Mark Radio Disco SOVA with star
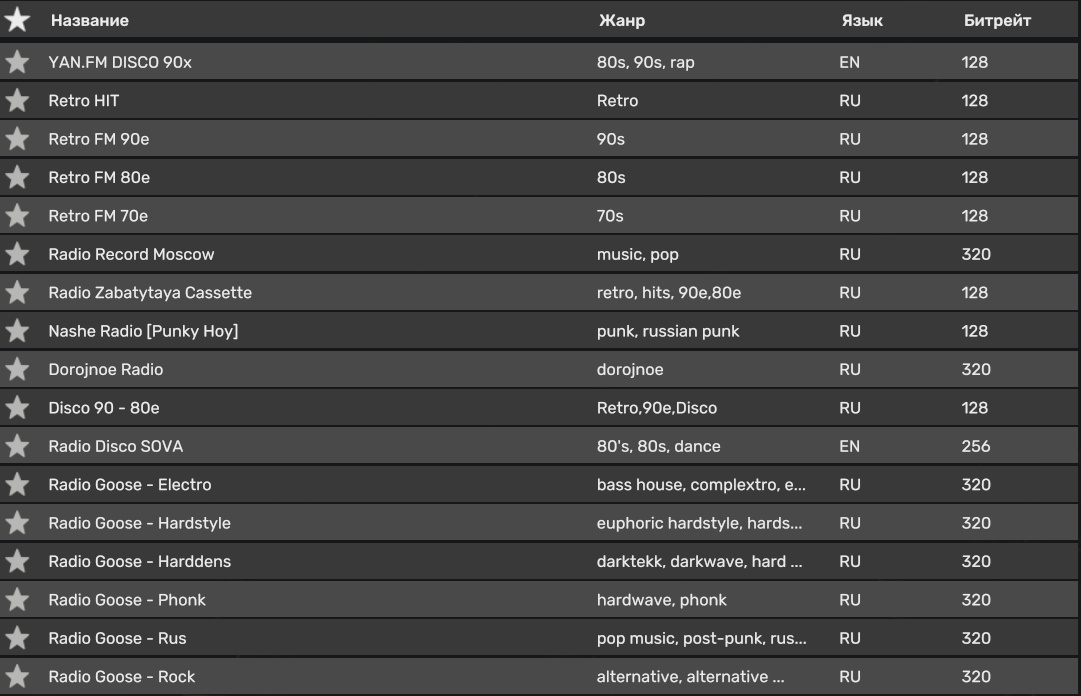This screenshot has height=696, width=1081. coord(17,446)
